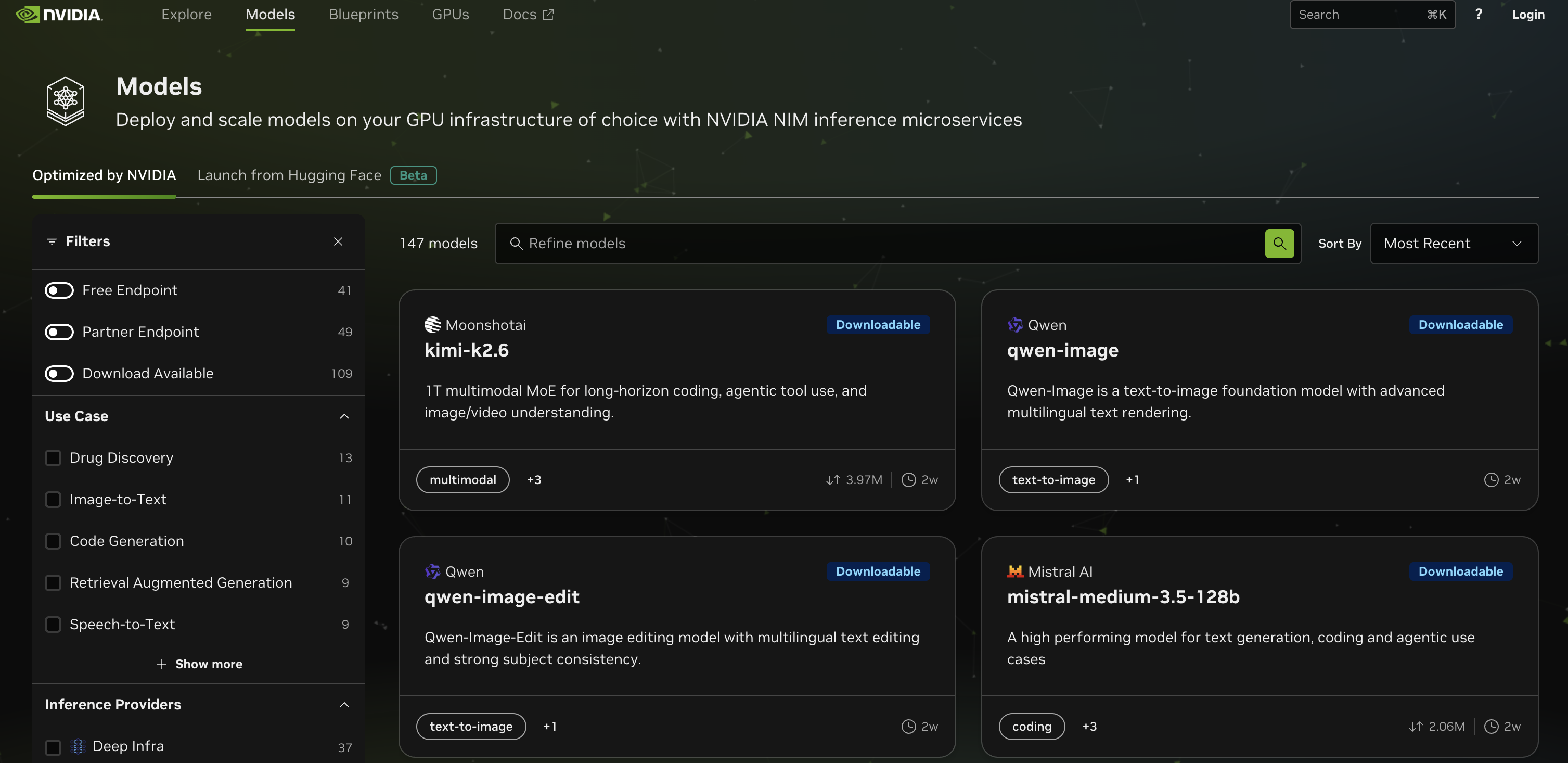This screenshot has width=1568, height=763.
Task: Click the Downloadable badge on kimi-k2.6
Action: (878, 325)
